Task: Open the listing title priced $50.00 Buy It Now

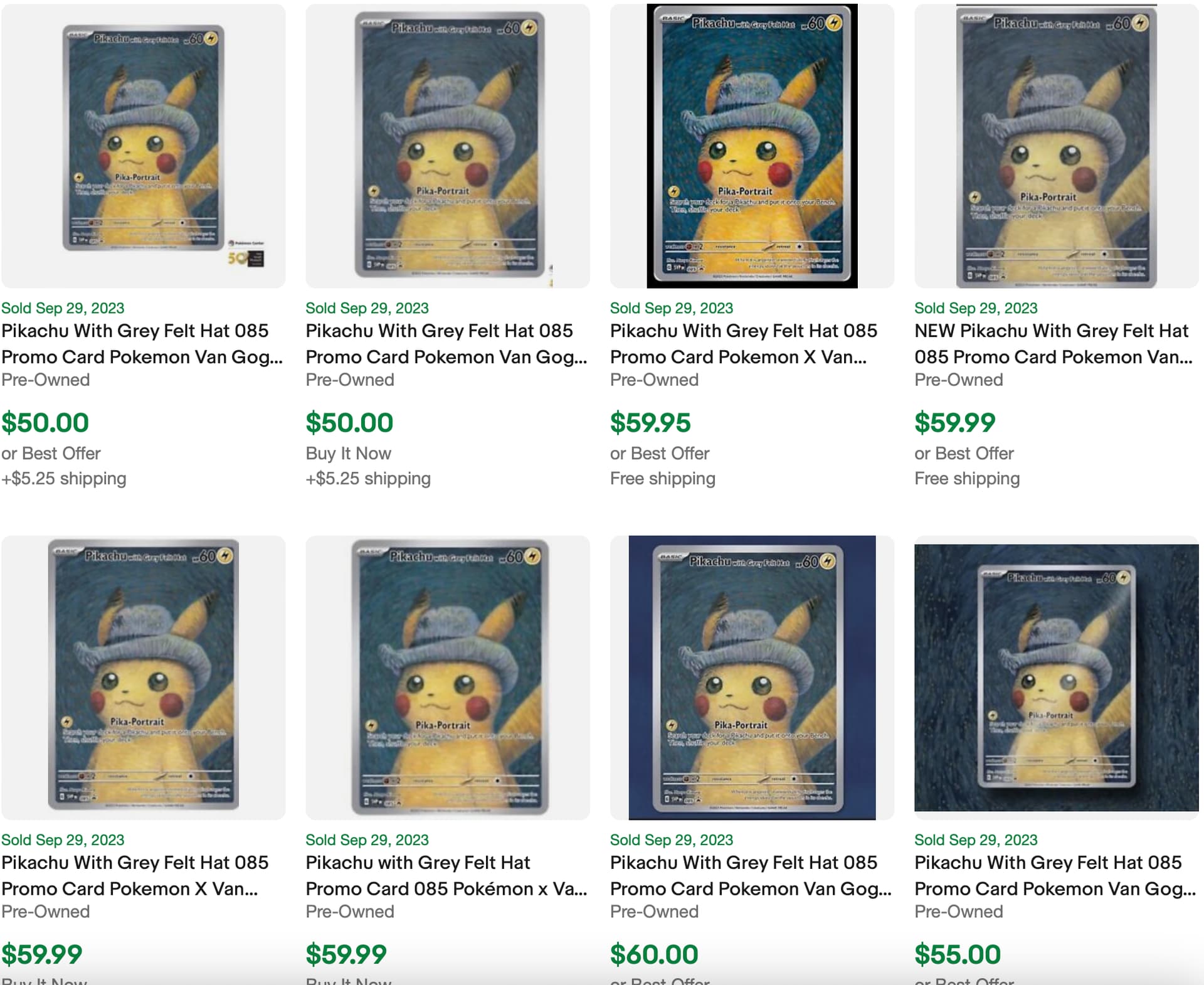Action: click(446, 344)
